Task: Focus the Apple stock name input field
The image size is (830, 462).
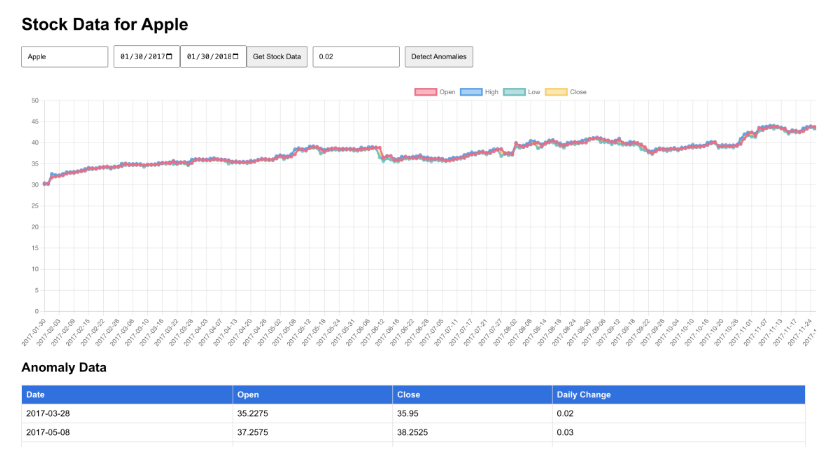Action: pos(64,57)
